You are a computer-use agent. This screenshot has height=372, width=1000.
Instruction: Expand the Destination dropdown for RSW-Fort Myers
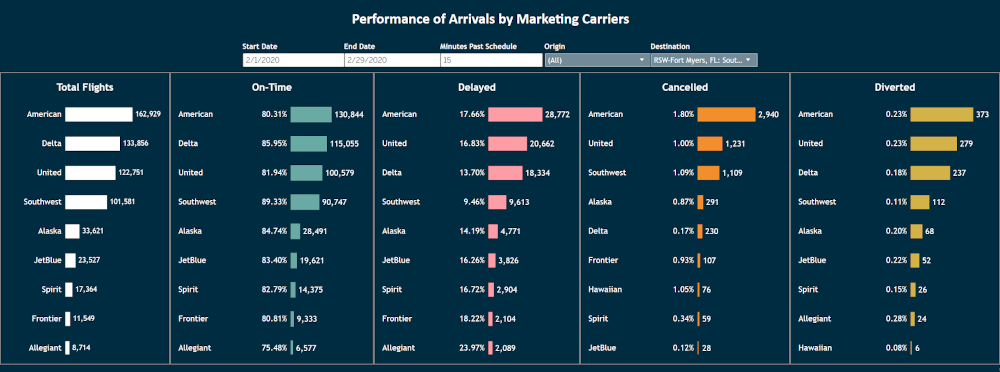pos(703,60)
